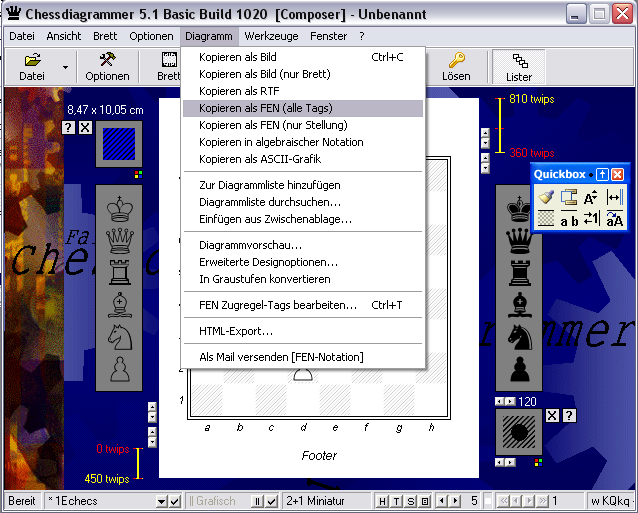Viewport: 638px width, 513px height.
Task: Select the black queen piece
Action: pos(519,241)
